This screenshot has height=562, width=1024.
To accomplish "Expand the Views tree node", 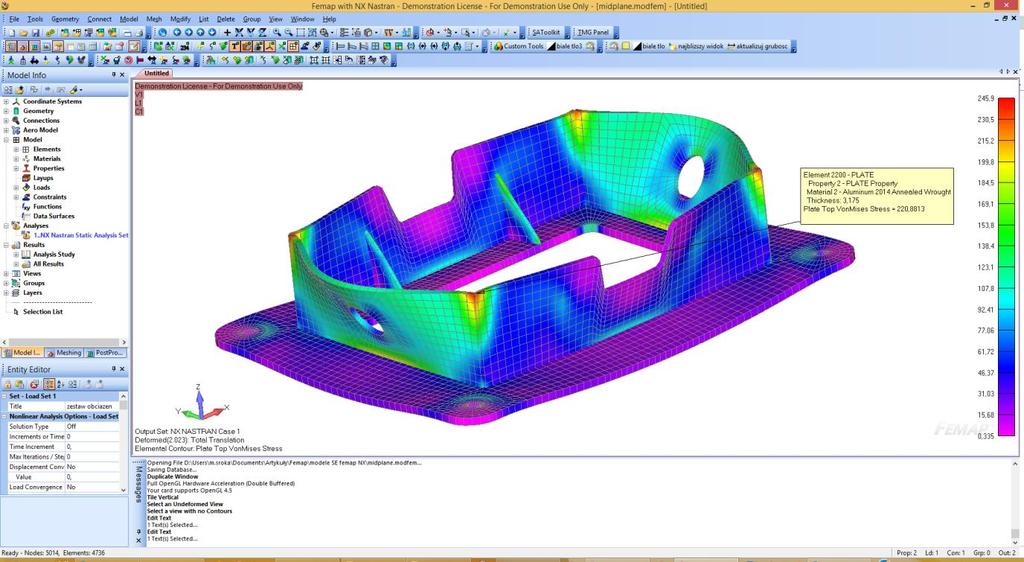I will tap(7, 273).
